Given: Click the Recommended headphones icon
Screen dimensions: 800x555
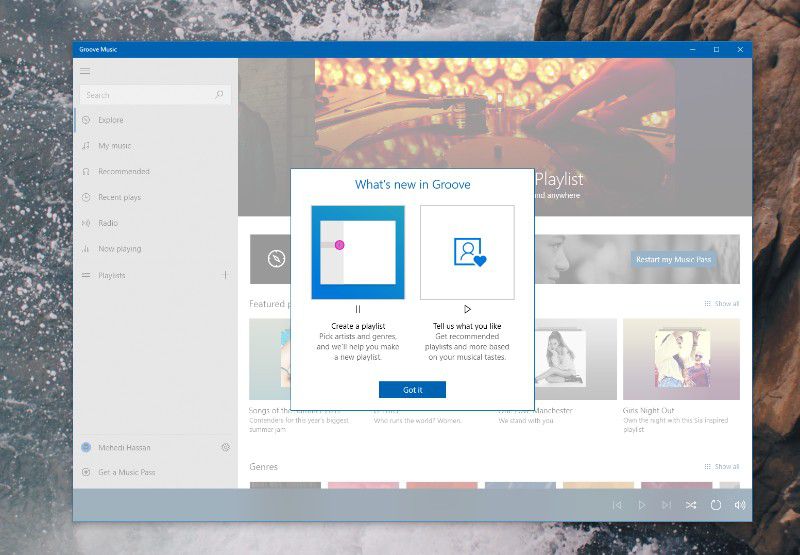Looking at the screenshot, I should tap(86, 171).
